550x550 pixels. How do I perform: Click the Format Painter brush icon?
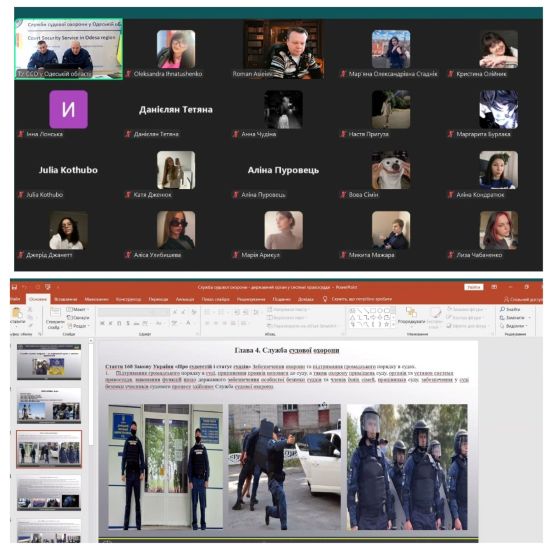[30, 326]
